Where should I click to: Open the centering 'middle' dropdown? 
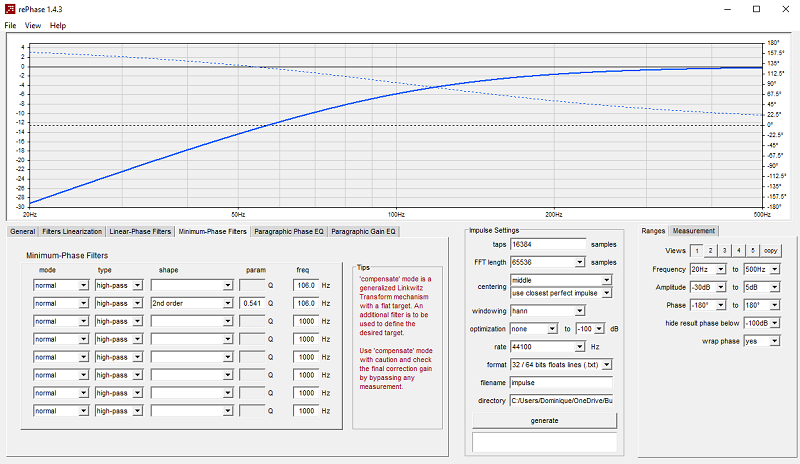(561, 280)
